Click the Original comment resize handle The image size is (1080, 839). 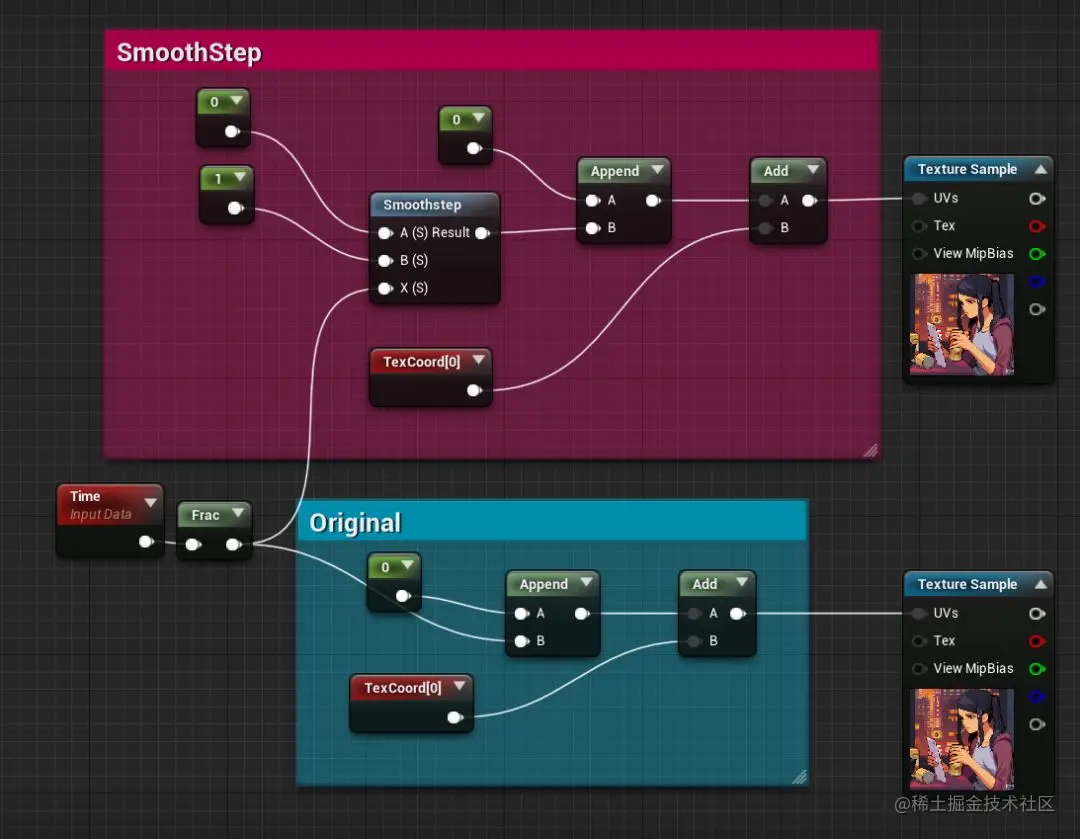(799, 776)
